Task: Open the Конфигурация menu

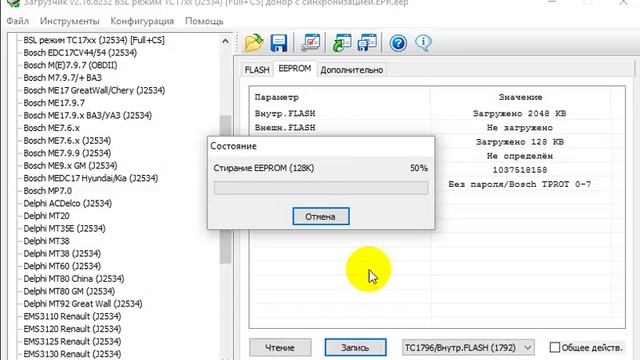Action: (142, 21)
